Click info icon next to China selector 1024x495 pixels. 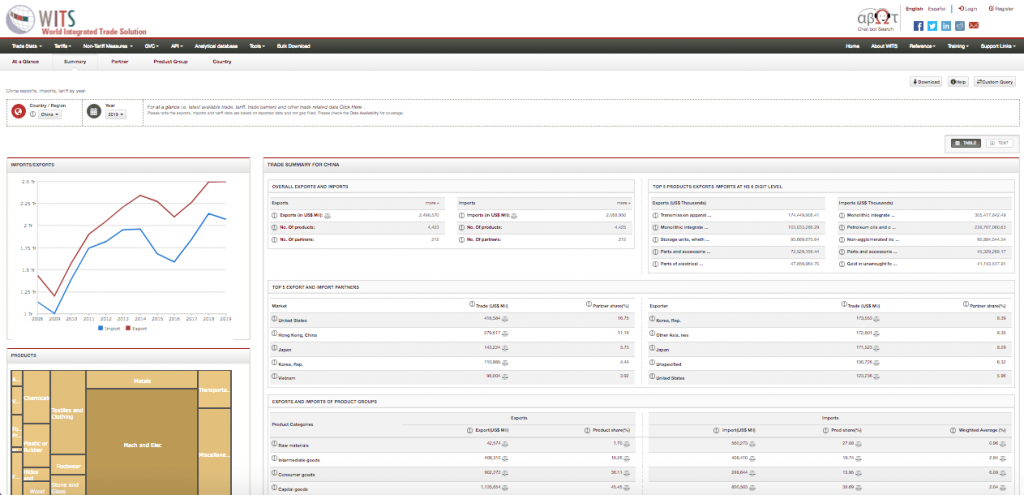(x=33, y=114)
